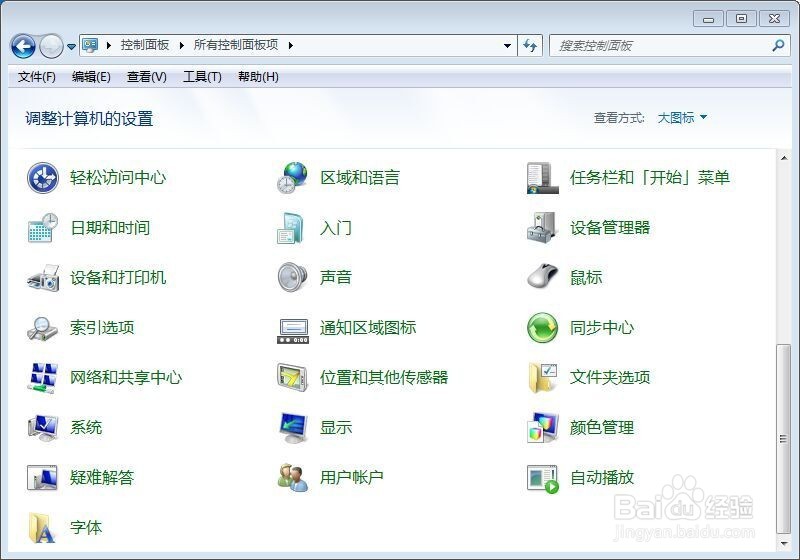Open the 工具(T) menu
This screenshot has width=800, height=560.
pos(202,77)
